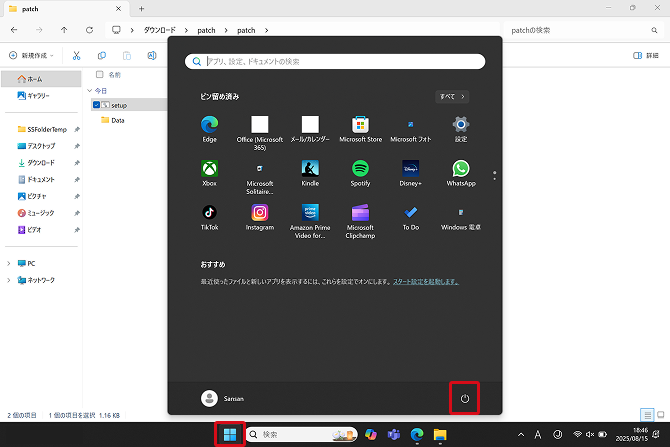Launch Disney+ from Start menu
This screenshot has width=670, height=447.
click(x=411, y=173)
